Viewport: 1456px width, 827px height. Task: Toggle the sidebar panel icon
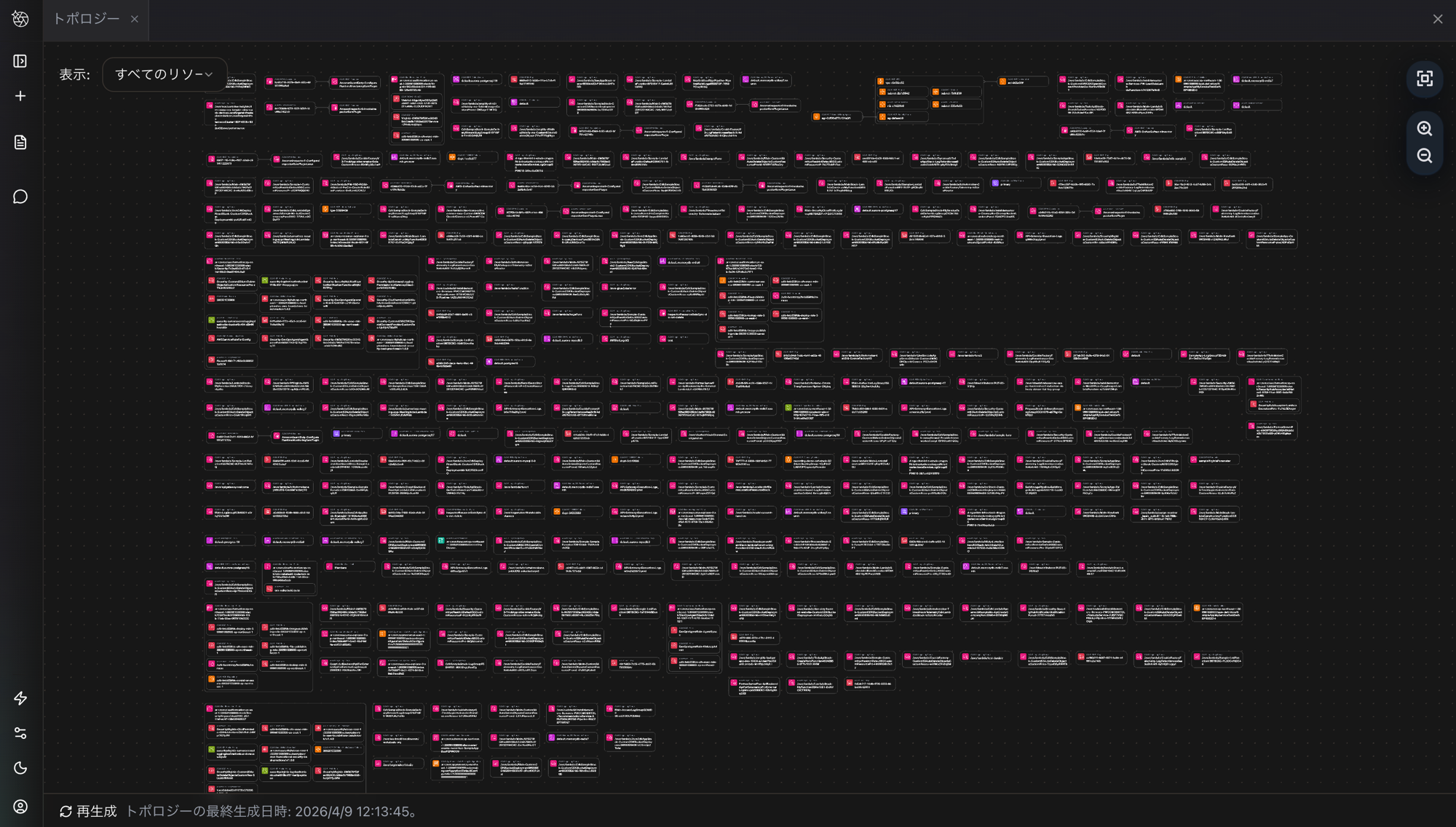[x=20, y=61]
